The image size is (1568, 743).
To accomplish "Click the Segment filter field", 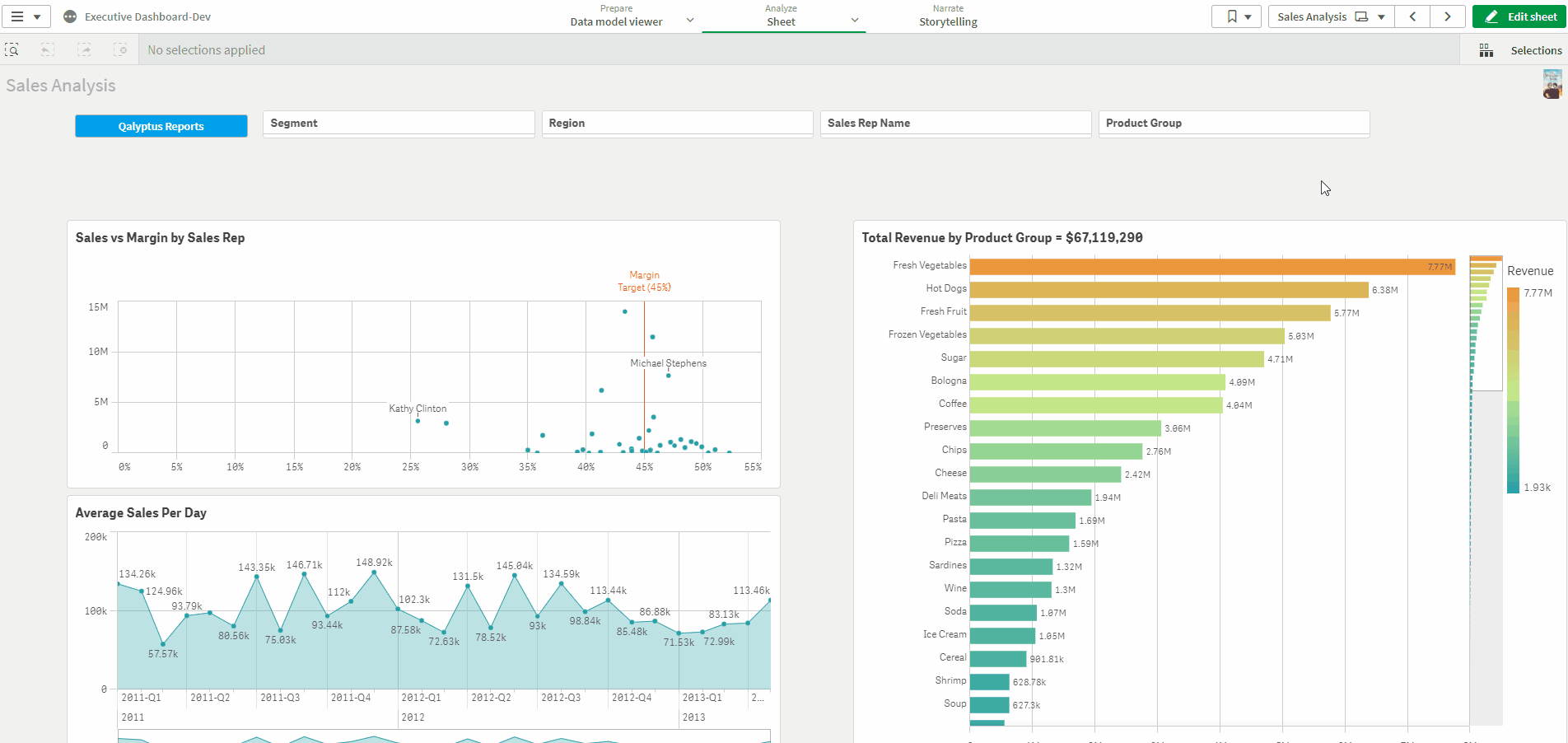I will pyautogui.click(x=399, y=123).
